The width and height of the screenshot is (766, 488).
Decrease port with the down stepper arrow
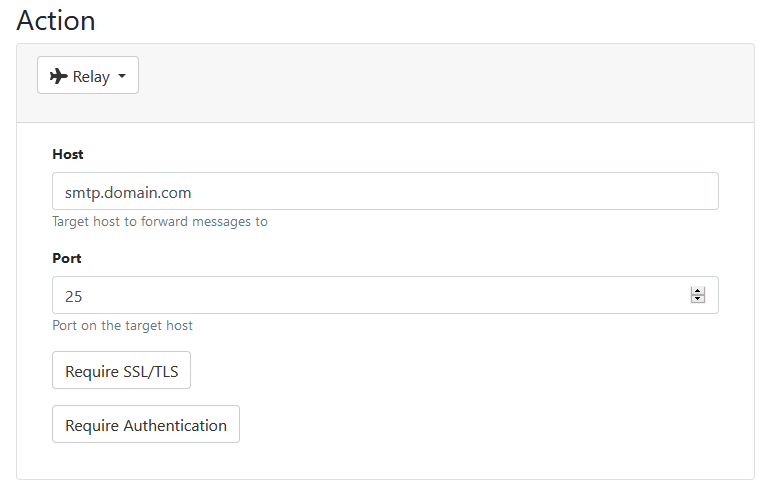coord(698,300)
